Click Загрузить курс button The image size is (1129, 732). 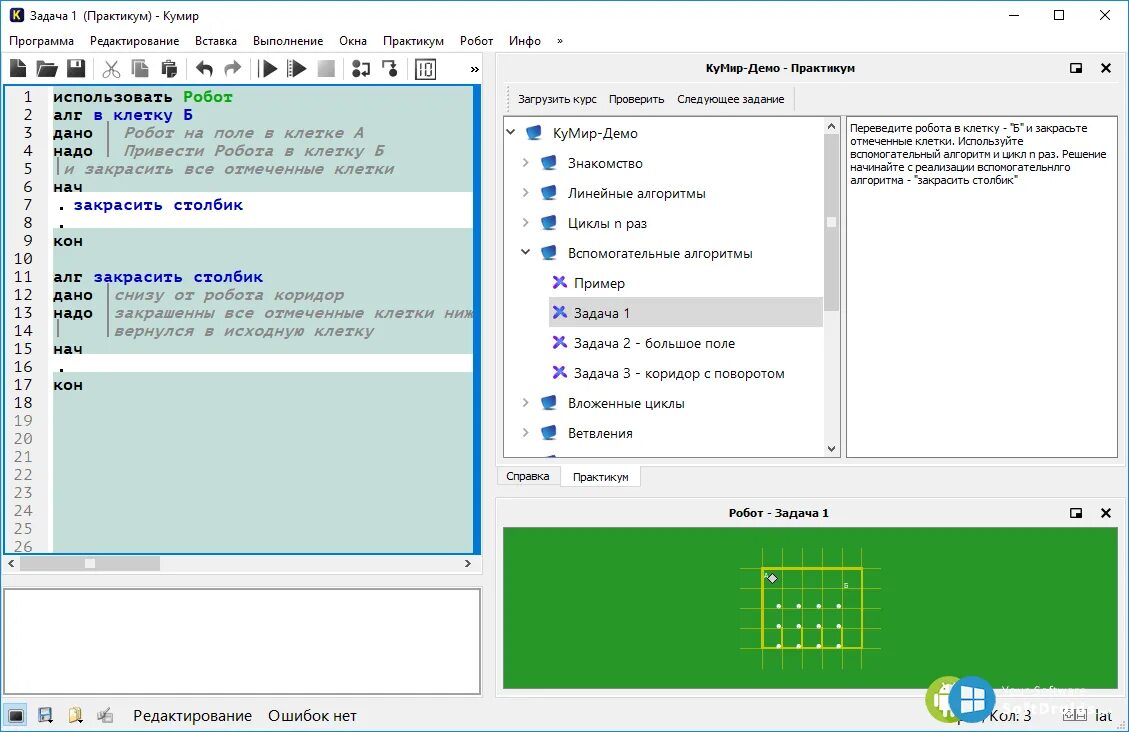coord(557,99)
